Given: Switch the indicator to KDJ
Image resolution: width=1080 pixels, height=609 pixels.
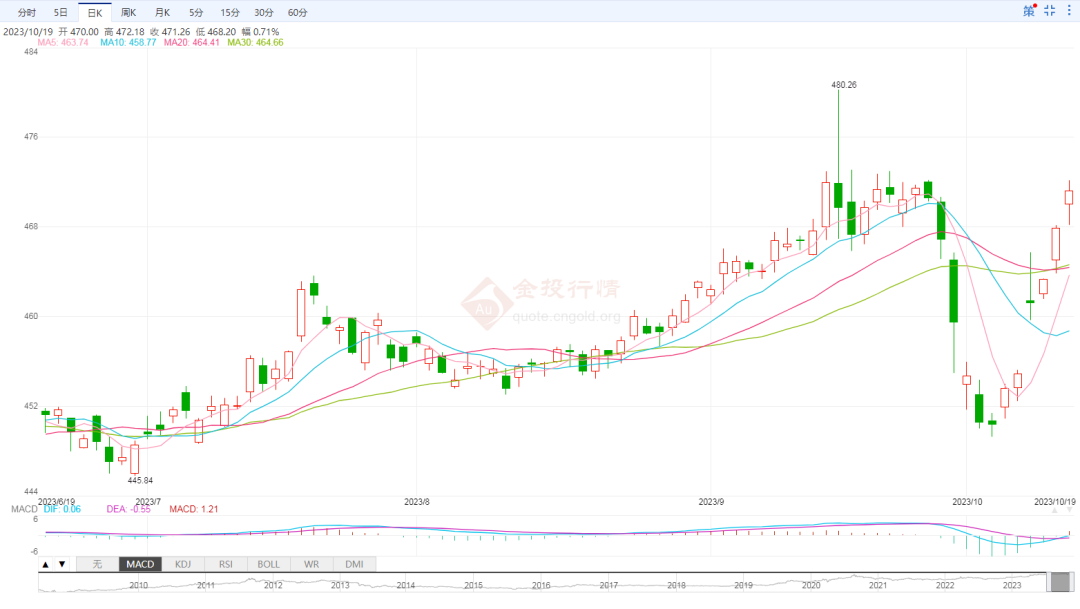Looking at the screenshot, I should coord(183,564).
